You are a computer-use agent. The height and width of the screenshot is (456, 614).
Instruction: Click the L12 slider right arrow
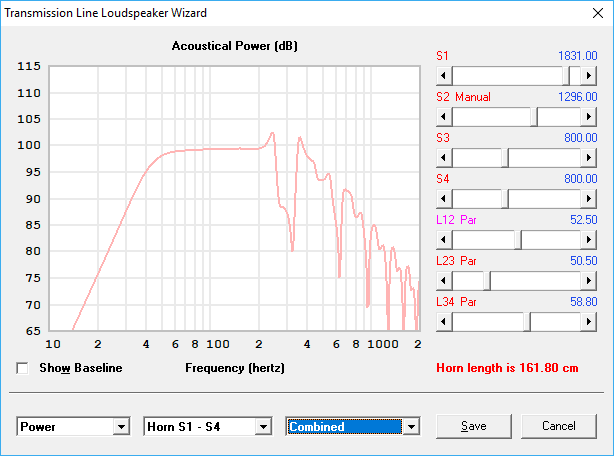click(589, 240)
